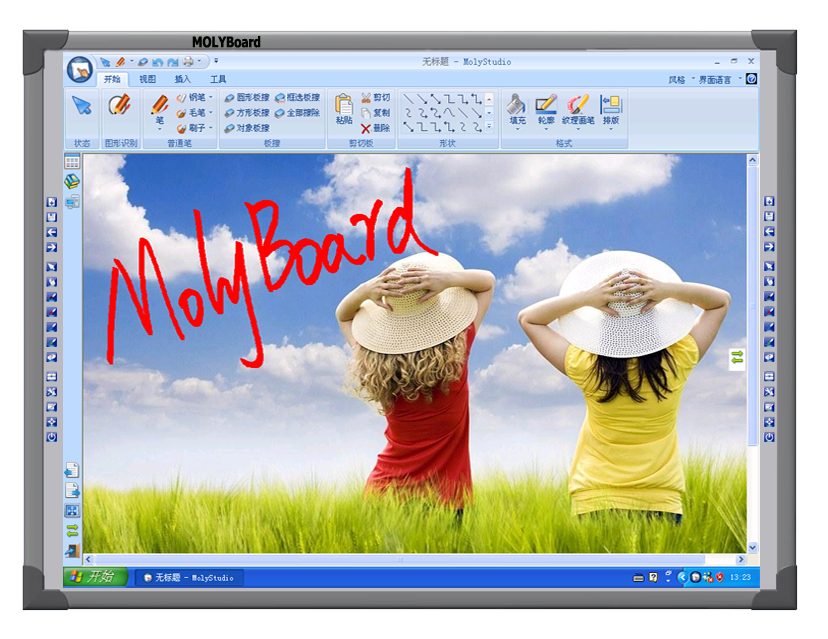Image resolution: width=828 pixels, height=639 pixels.
Task: Redo via the quick access toolbar arrow
Action: point(173,62)
